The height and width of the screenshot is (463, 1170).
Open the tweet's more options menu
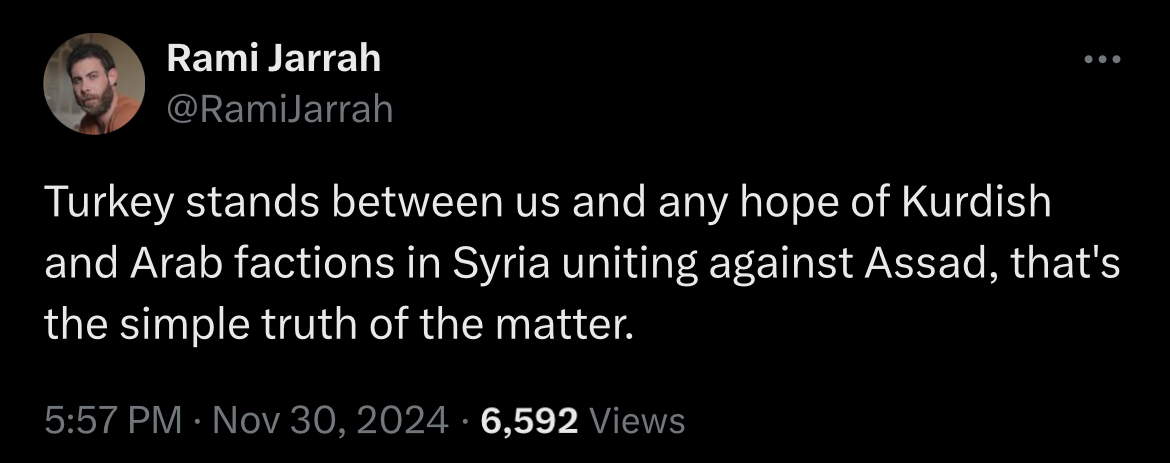[1103, 60]
